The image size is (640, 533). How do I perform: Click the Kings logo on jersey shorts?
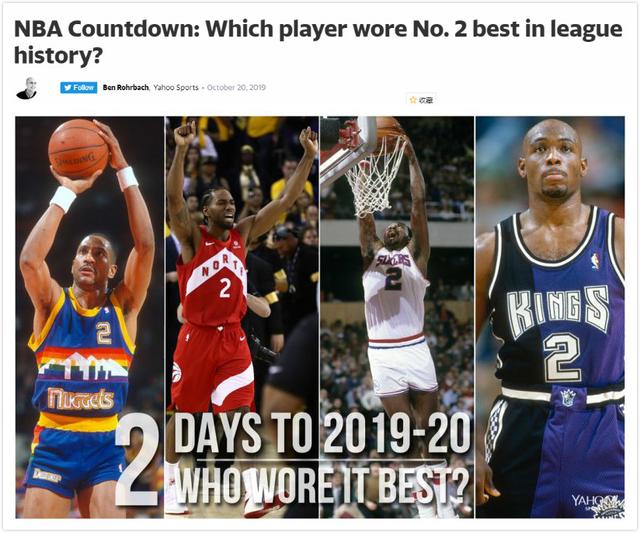pyautogui.click(x=567, y=398)
